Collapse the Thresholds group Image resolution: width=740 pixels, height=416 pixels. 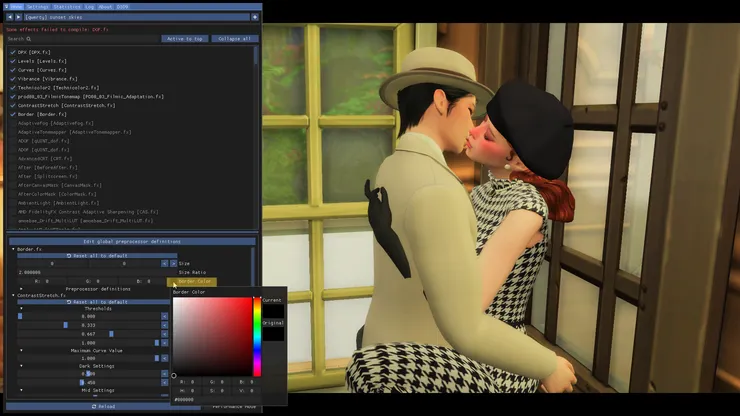[21, 308]
